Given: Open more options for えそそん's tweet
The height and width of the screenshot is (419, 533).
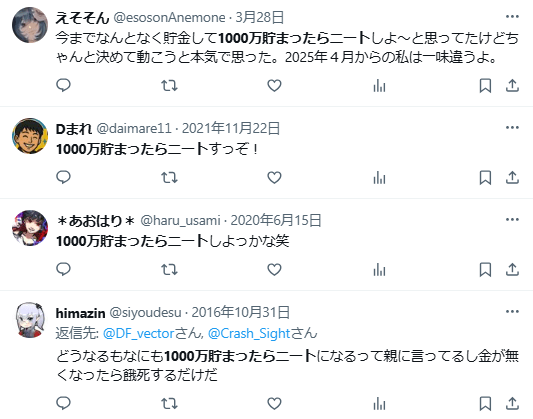Looking at the screenshot, I should tap(512, 16).
